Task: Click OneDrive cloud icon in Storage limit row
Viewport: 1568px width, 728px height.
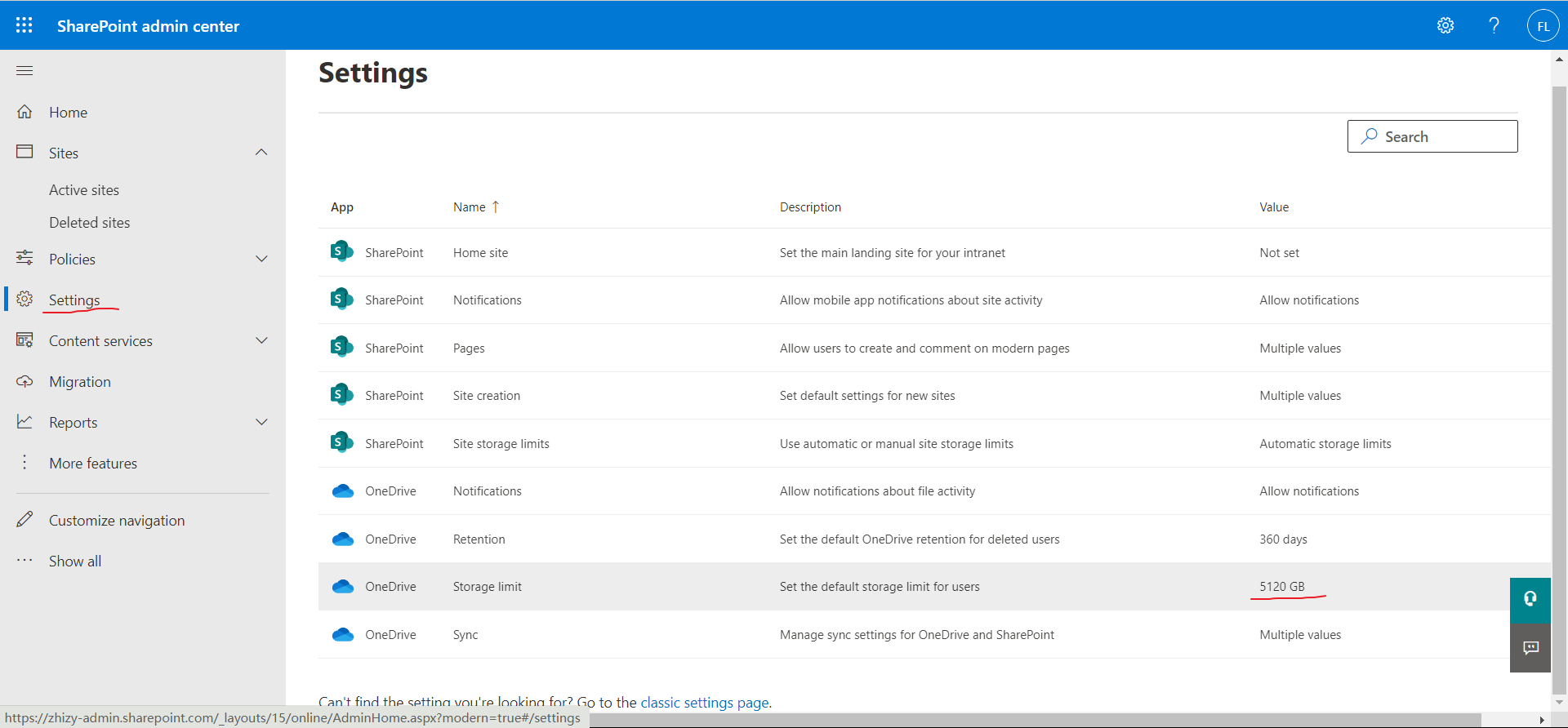Action: click(343, 586)
